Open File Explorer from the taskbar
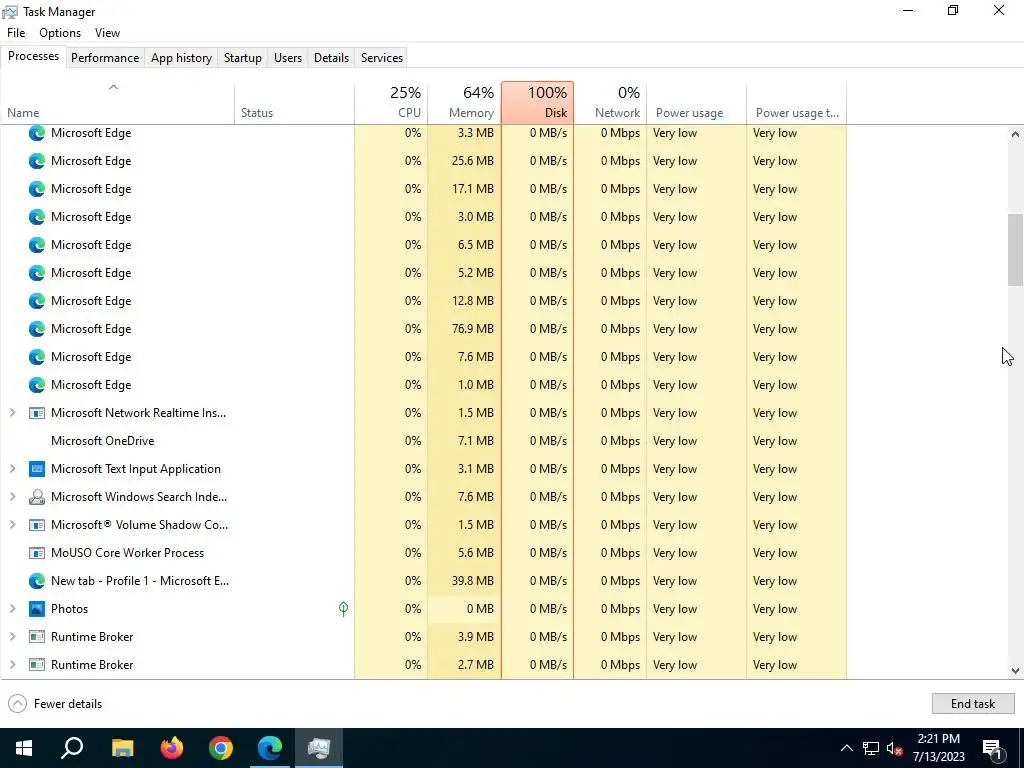This screenshot has width=1024, height=768. click(122, 748)
